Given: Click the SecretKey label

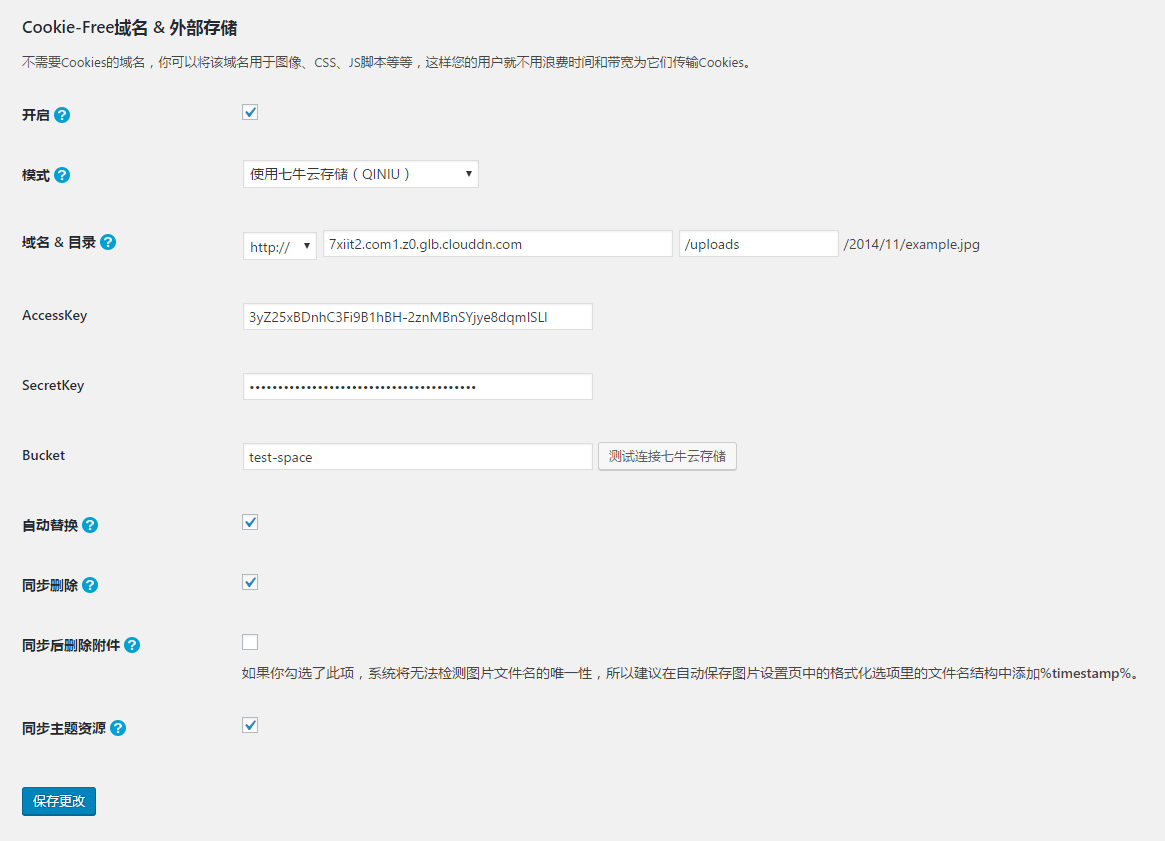Looking at the screenshot, I should (53, 385).
